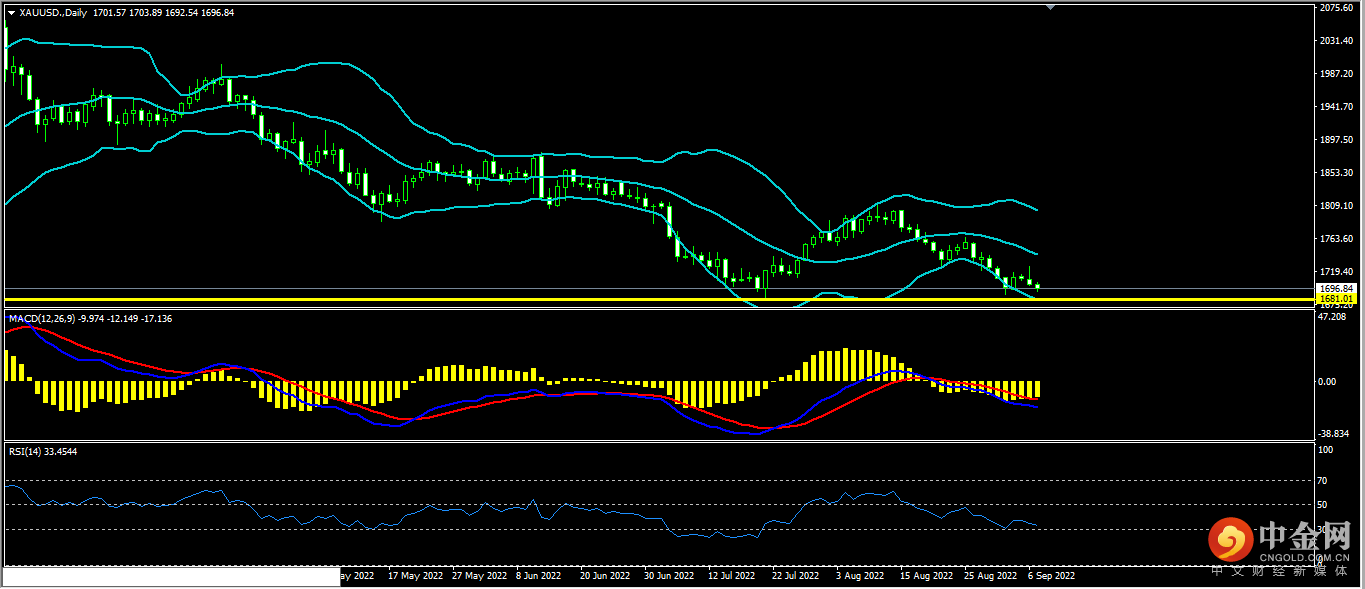The width and height of the screenshot is (1365, 589).
Task: Click the RSI(14) indicator label
Action: [28, 451]
